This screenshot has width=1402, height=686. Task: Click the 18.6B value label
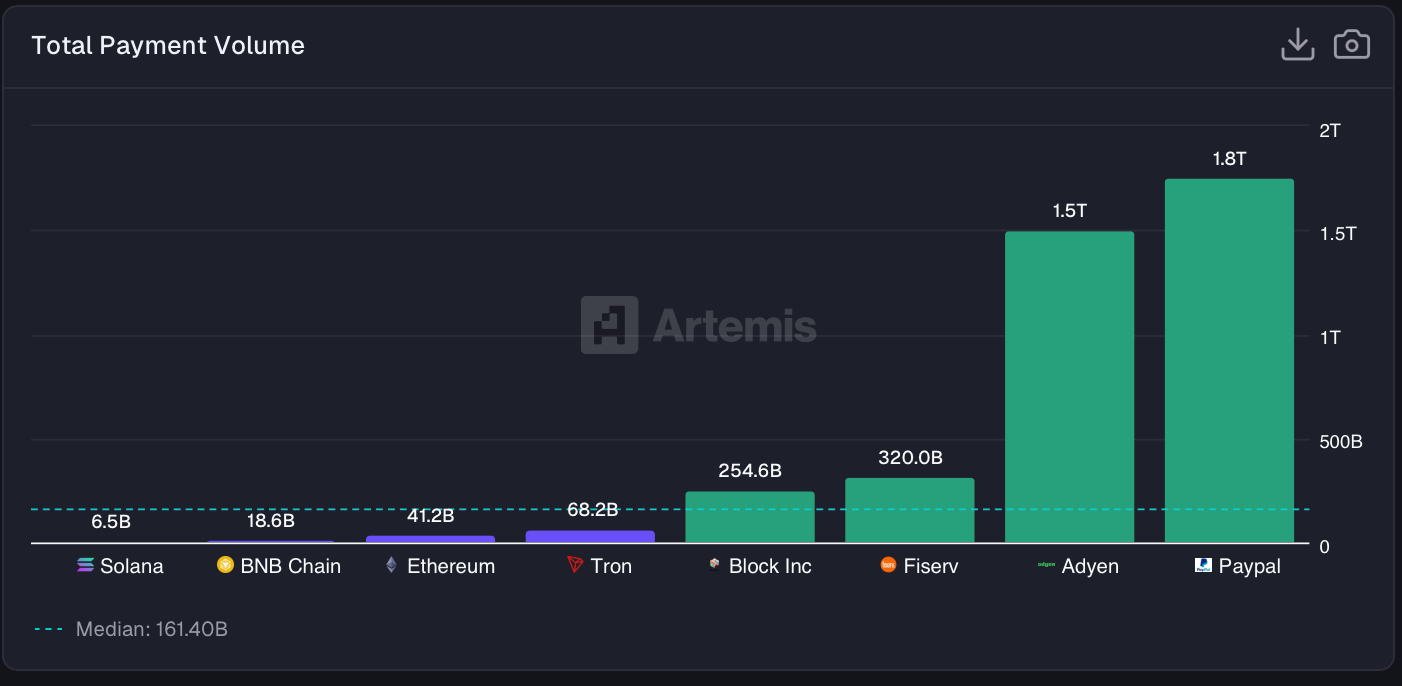[x=271, y=521]
